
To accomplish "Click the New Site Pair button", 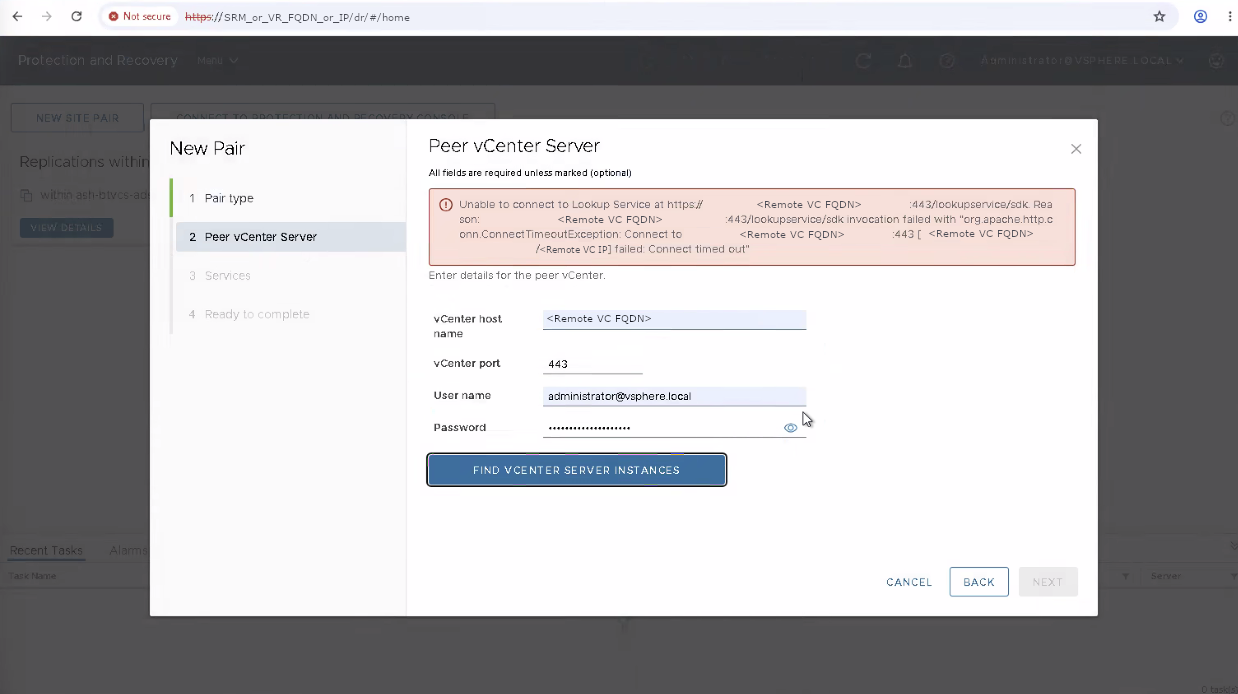I will pyautogui.click(x=77, y=117).
